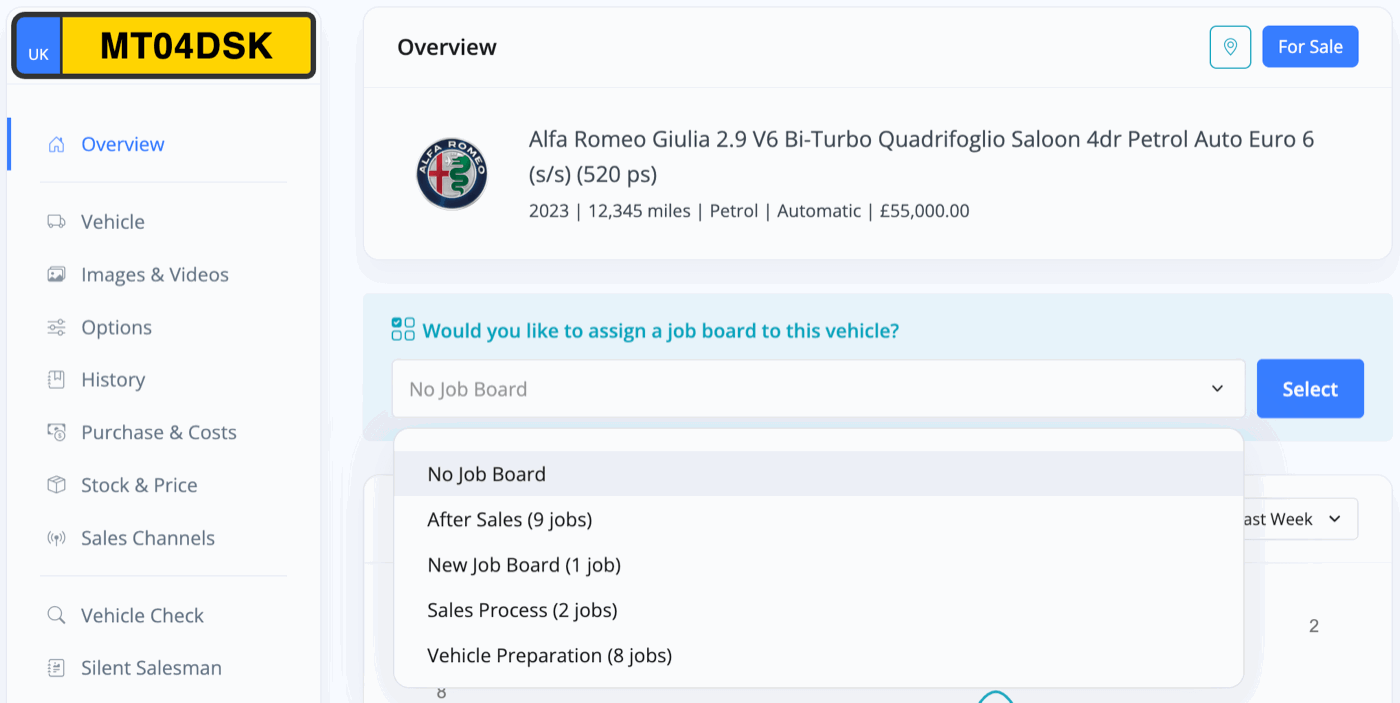Open the Stock & Price section
1400x703 pixels.
[139, 485]
